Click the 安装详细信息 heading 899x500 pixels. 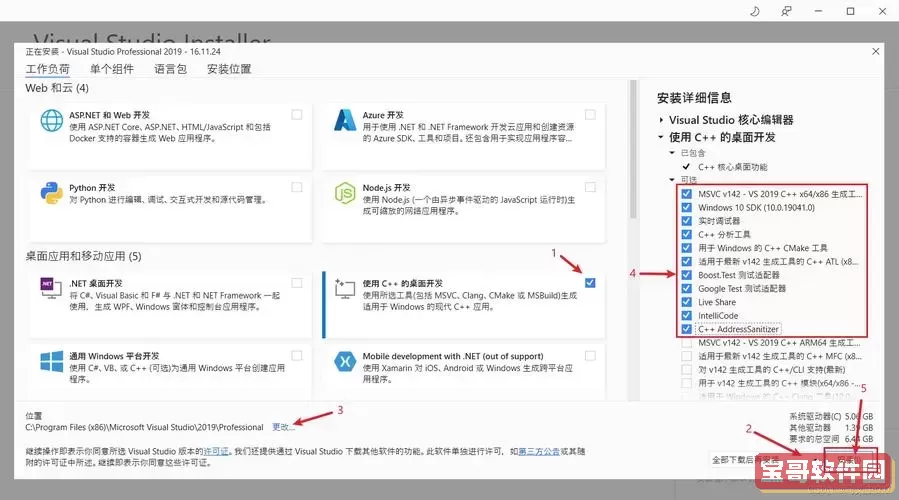[694, 98]
